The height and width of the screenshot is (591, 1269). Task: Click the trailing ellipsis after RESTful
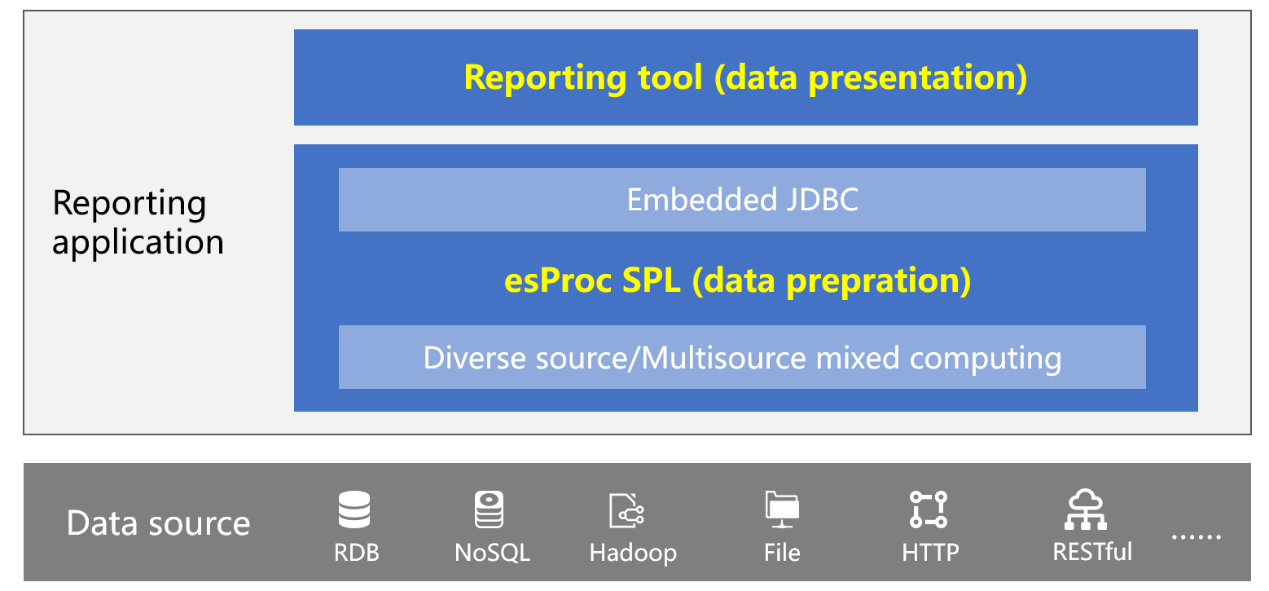point(1196,537)
